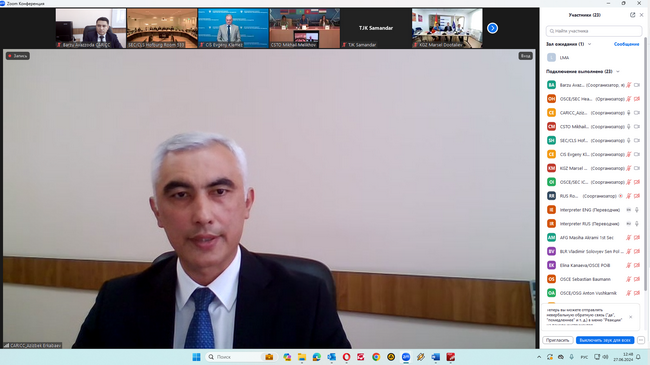Click the Вход button on video
The width and height of the screenshot is (650, 365).
(525, 56)
